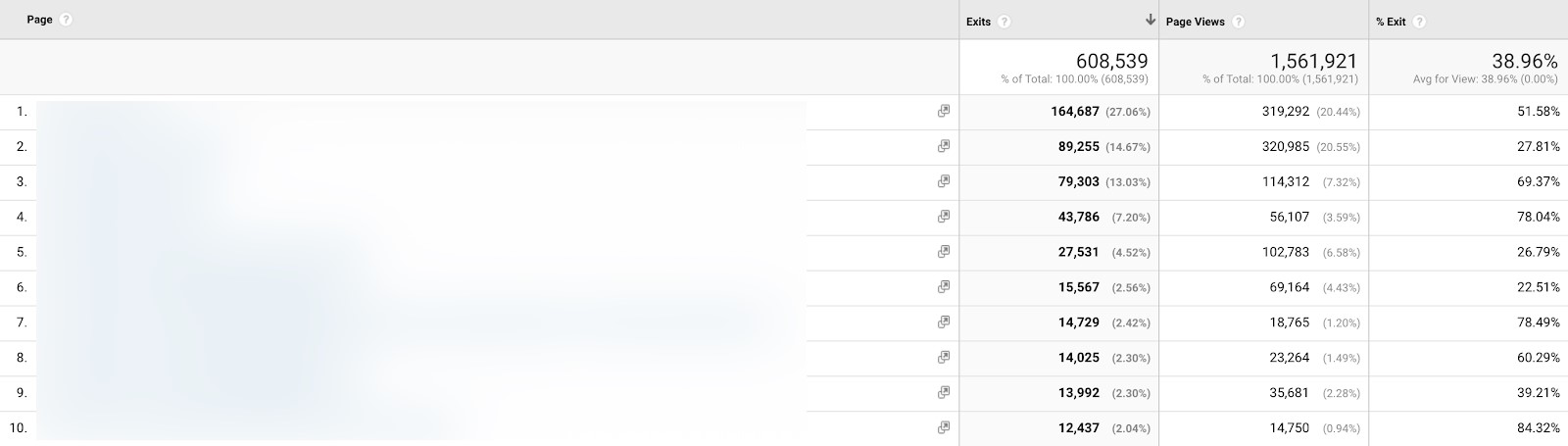Open Page Views help tooltip icon
Image resolution: width=1568 pixels, height=446 pixels.
click(x=1239, y=22)
